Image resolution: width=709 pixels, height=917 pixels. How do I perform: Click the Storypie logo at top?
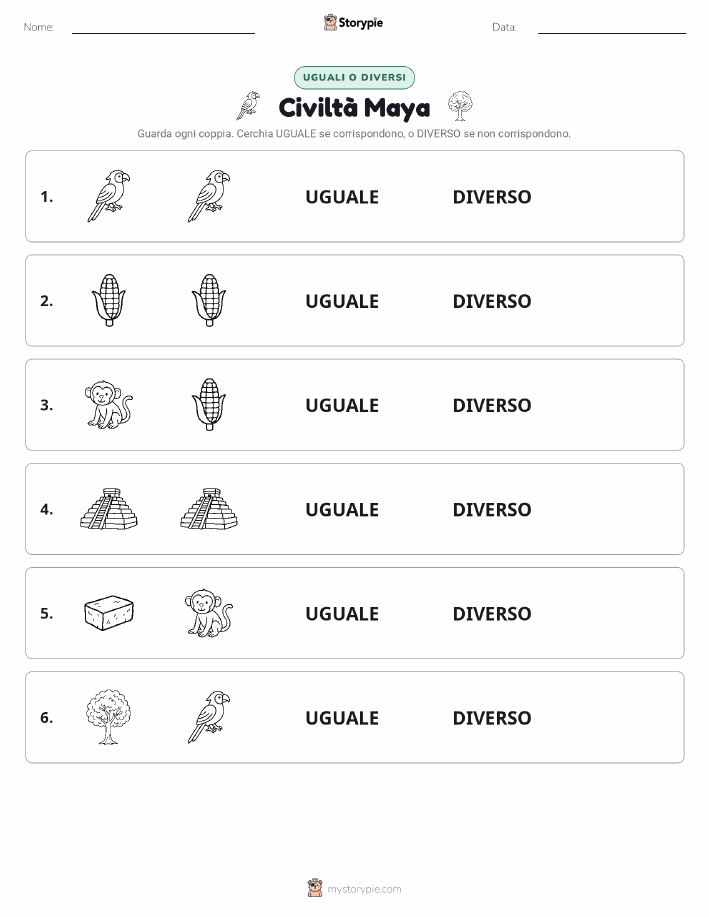click(x=353, y=23)
